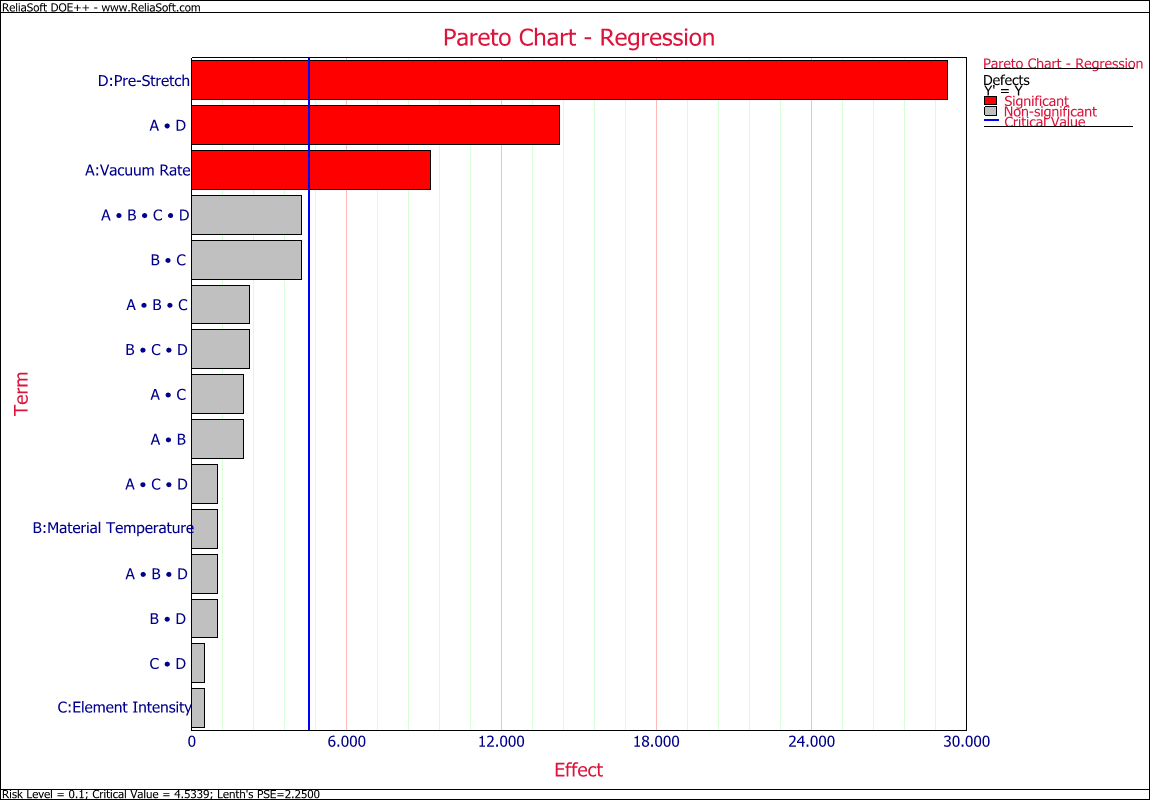Click the 'Critical Value' legend label
Viewport: 1150px width, 800px height.
coord(1044,122)
